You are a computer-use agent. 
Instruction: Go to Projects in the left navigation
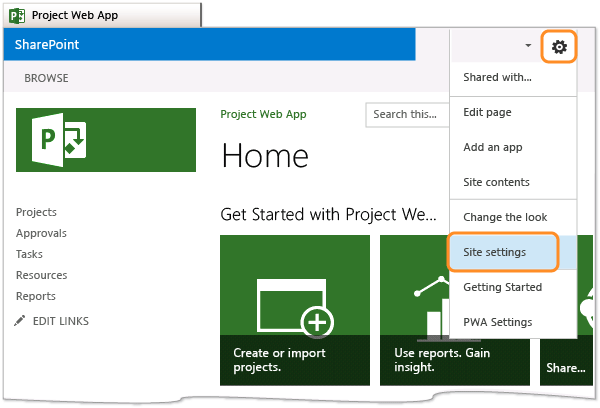[36, 212]
